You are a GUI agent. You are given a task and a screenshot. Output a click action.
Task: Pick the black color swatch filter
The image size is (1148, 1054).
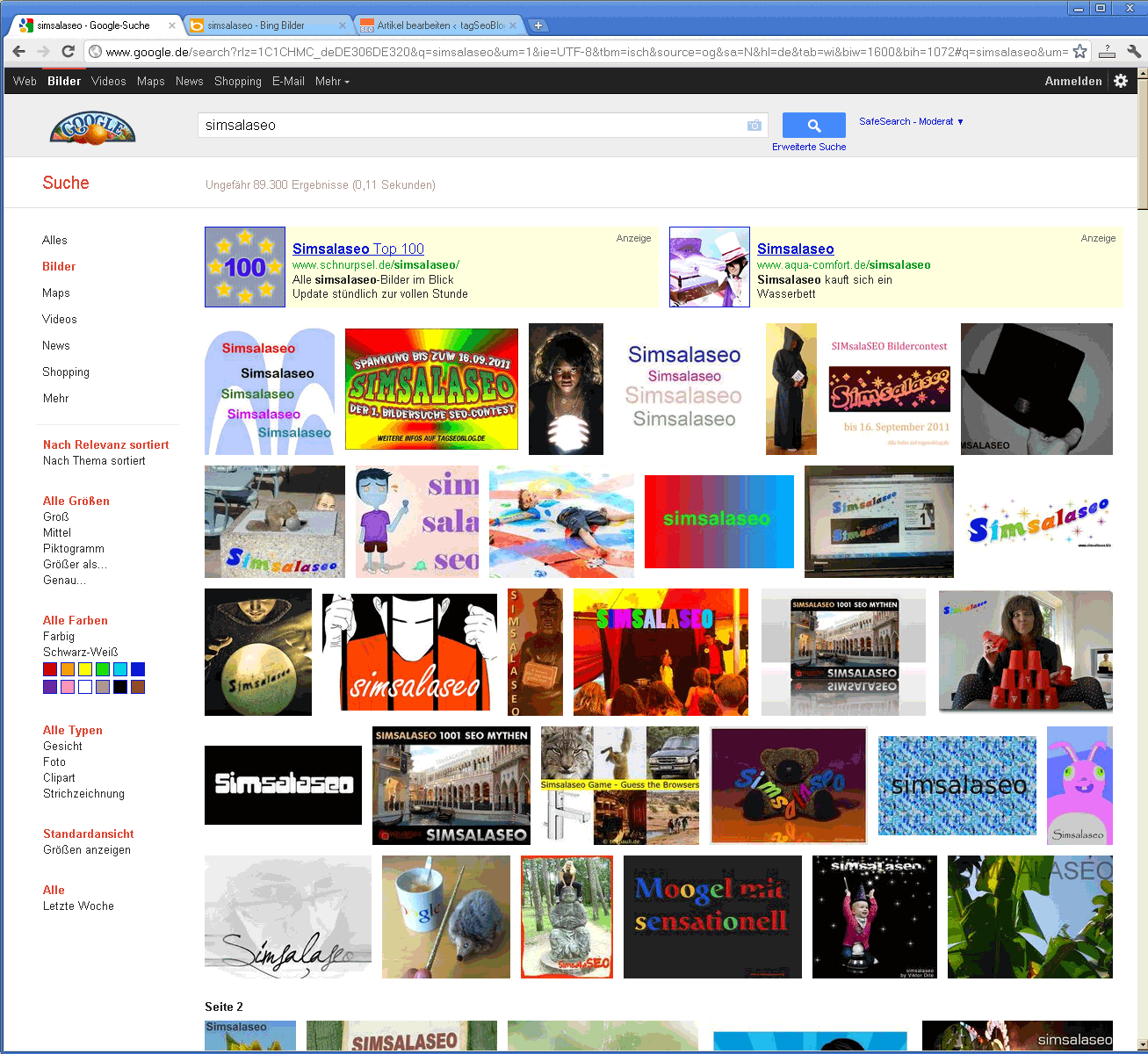[x=120, y=687]
